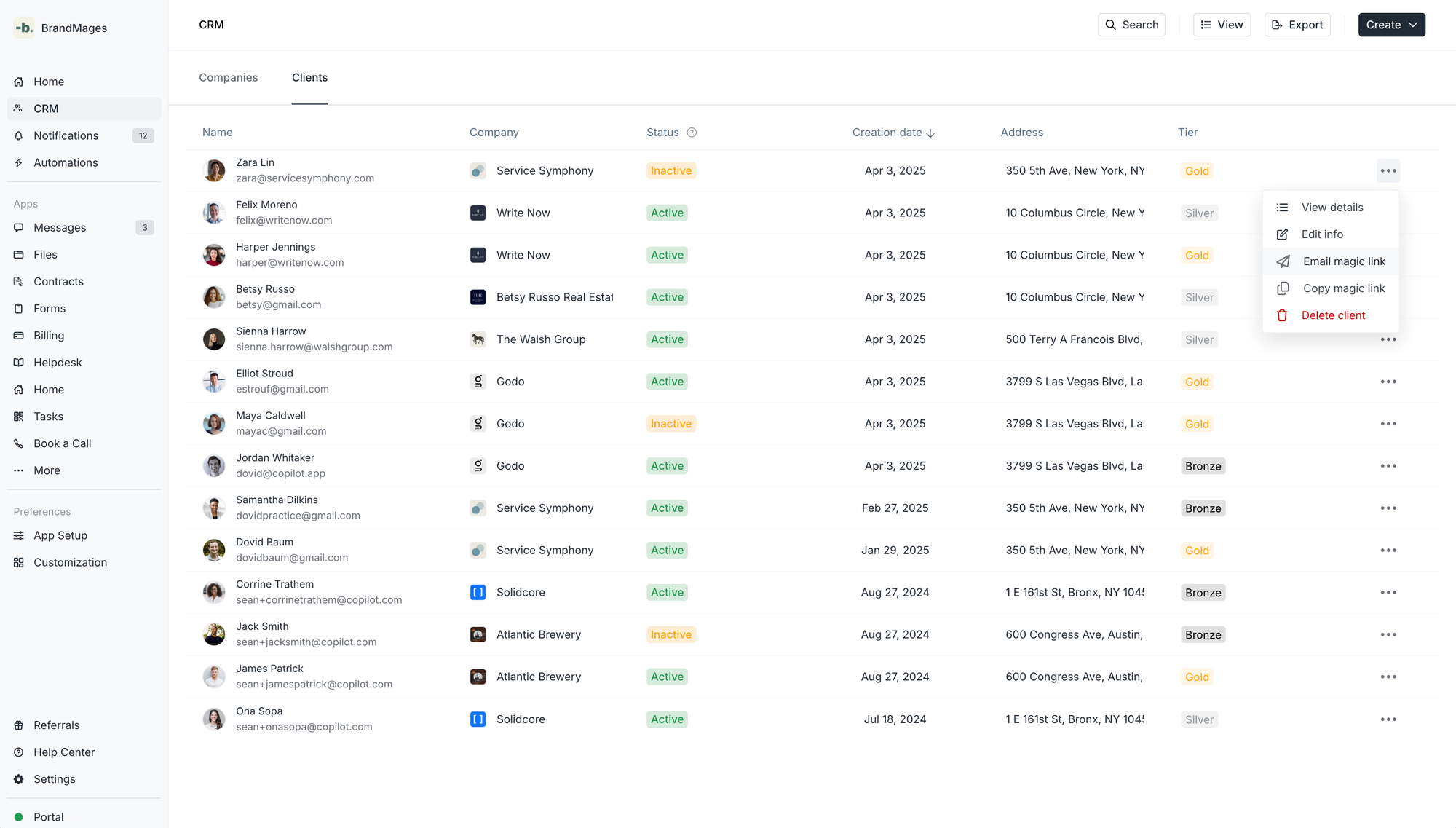Click the Referrals gift icon
The height and width of the screenshot is (828, 1456).
(19, 725)
